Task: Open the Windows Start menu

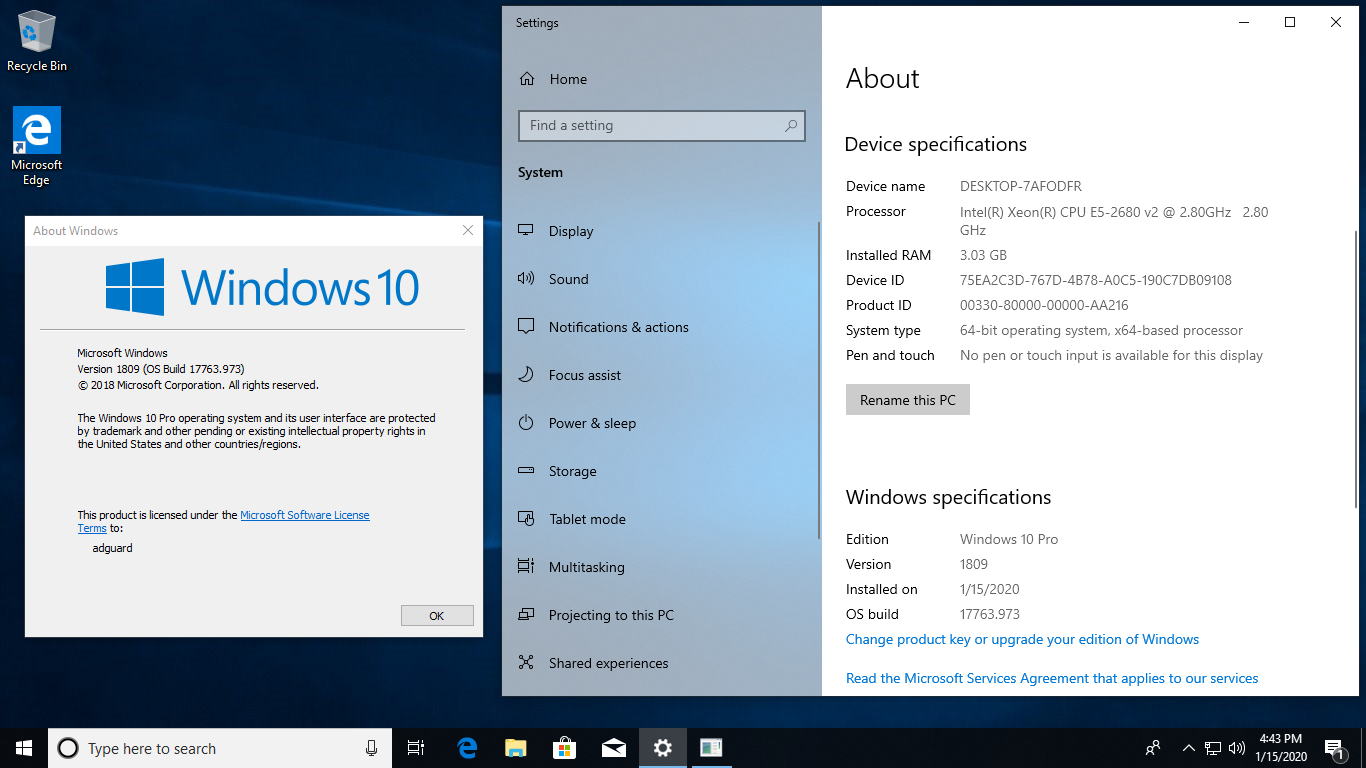Action: [x=24, y=748]
